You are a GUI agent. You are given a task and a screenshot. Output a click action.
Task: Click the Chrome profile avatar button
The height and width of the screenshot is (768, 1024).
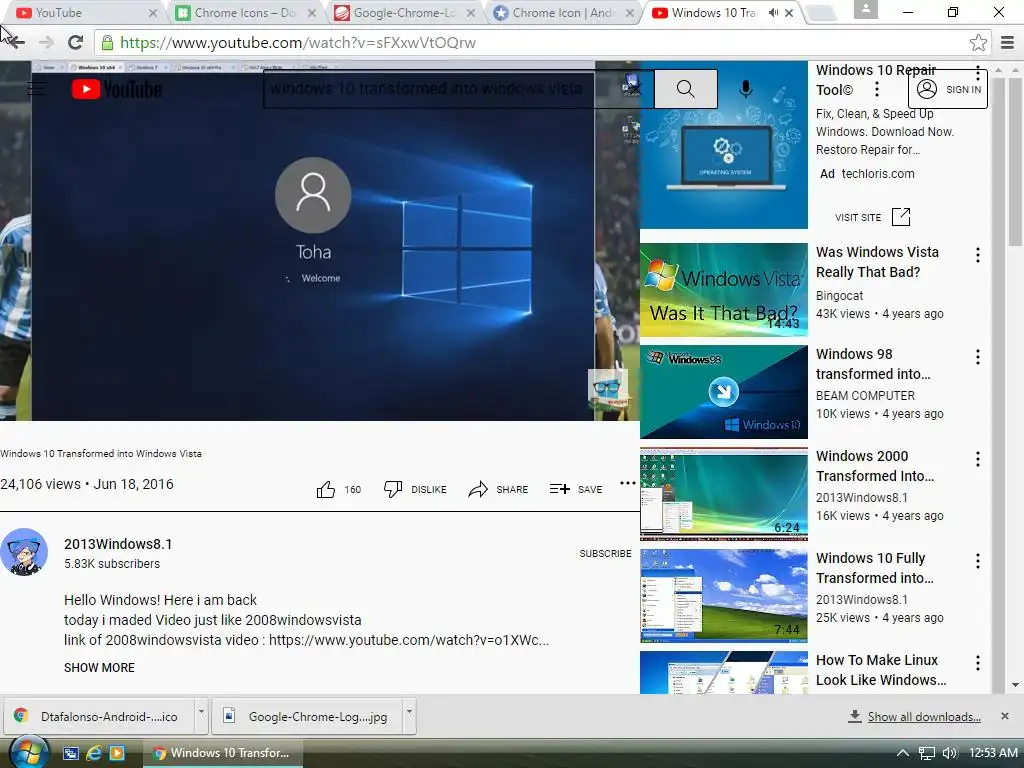(865, 9)
